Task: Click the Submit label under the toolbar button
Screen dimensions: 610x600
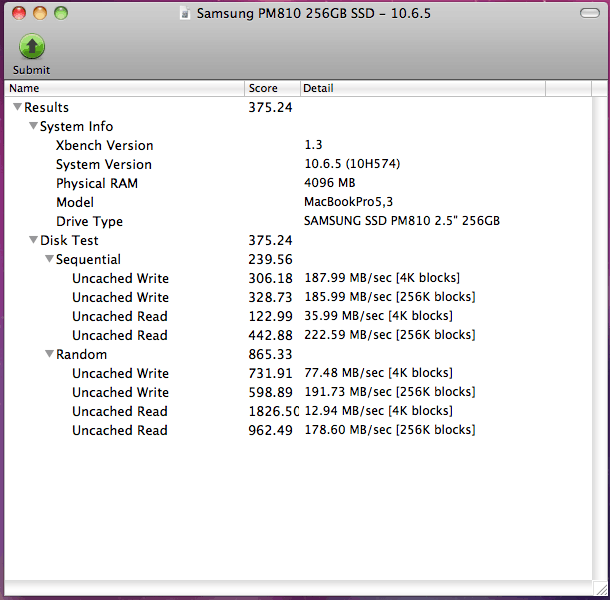Action: click(x=31, y=70)
